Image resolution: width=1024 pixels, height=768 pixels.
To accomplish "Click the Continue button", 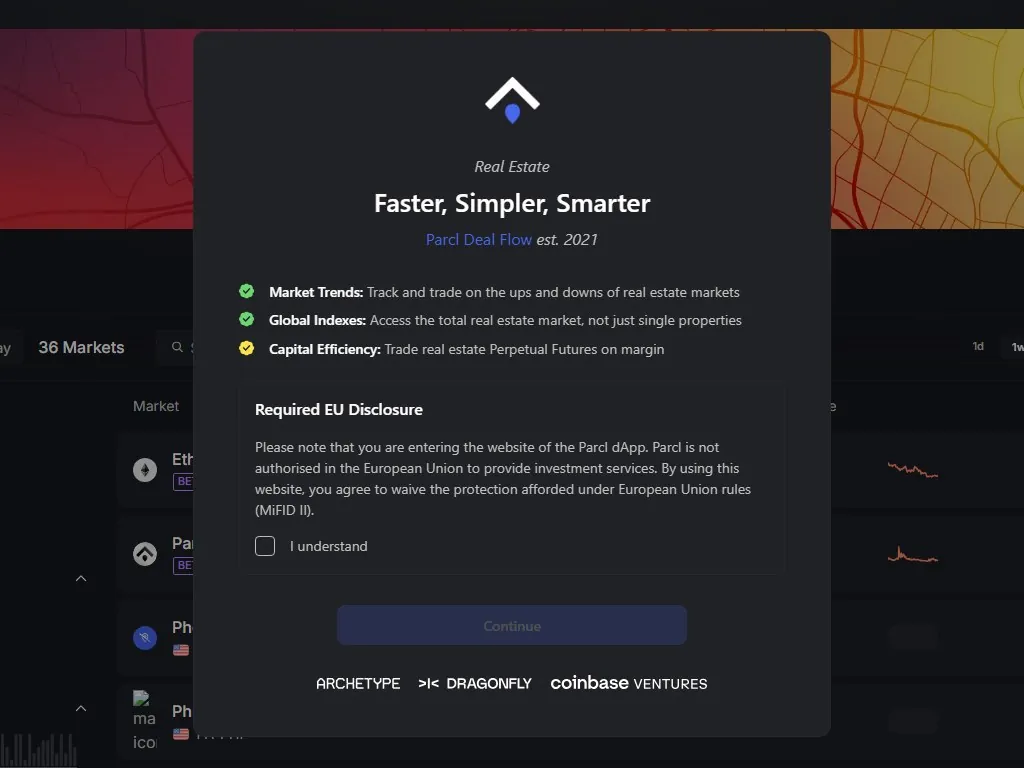I will 511,626.
